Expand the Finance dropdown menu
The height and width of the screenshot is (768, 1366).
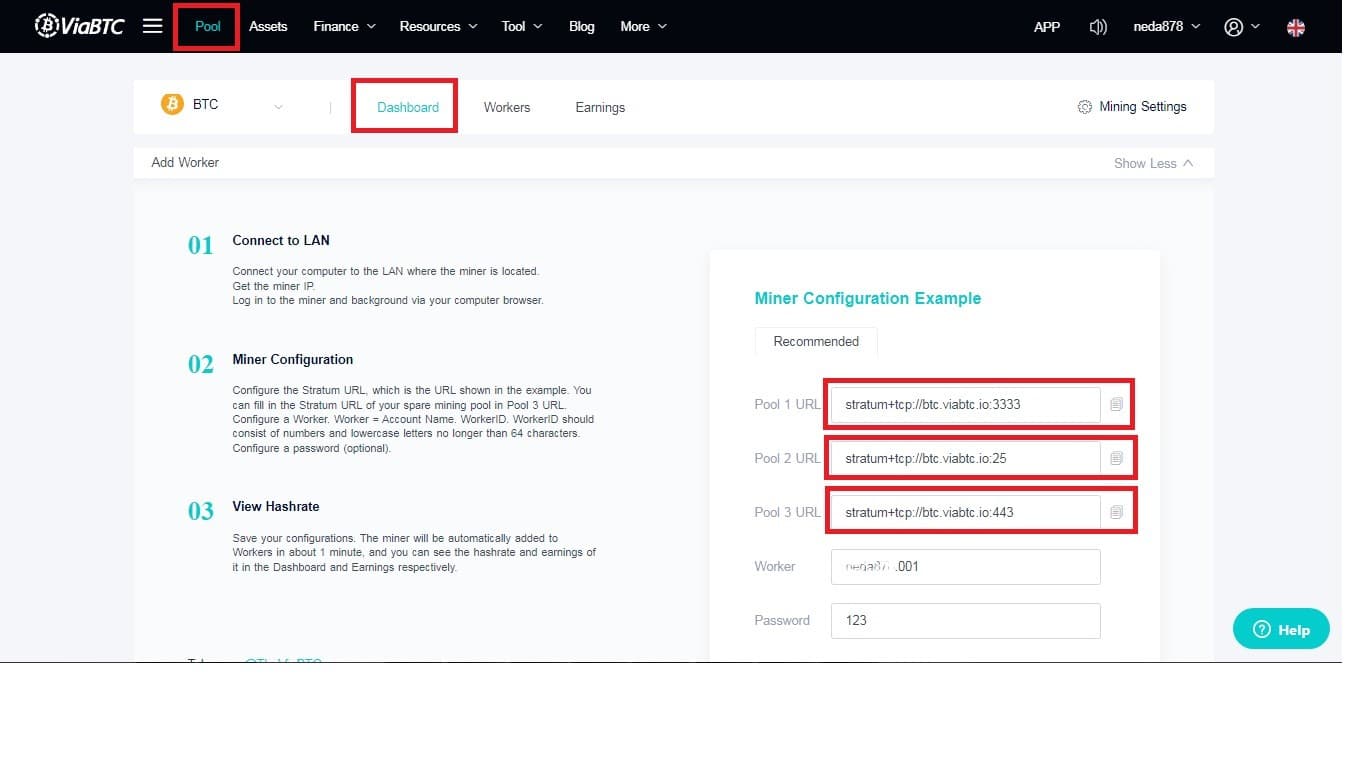pos(345,26)
